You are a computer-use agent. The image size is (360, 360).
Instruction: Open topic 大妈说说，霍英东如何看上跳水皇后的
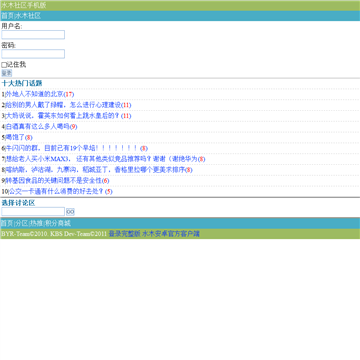tap(68, 116)
